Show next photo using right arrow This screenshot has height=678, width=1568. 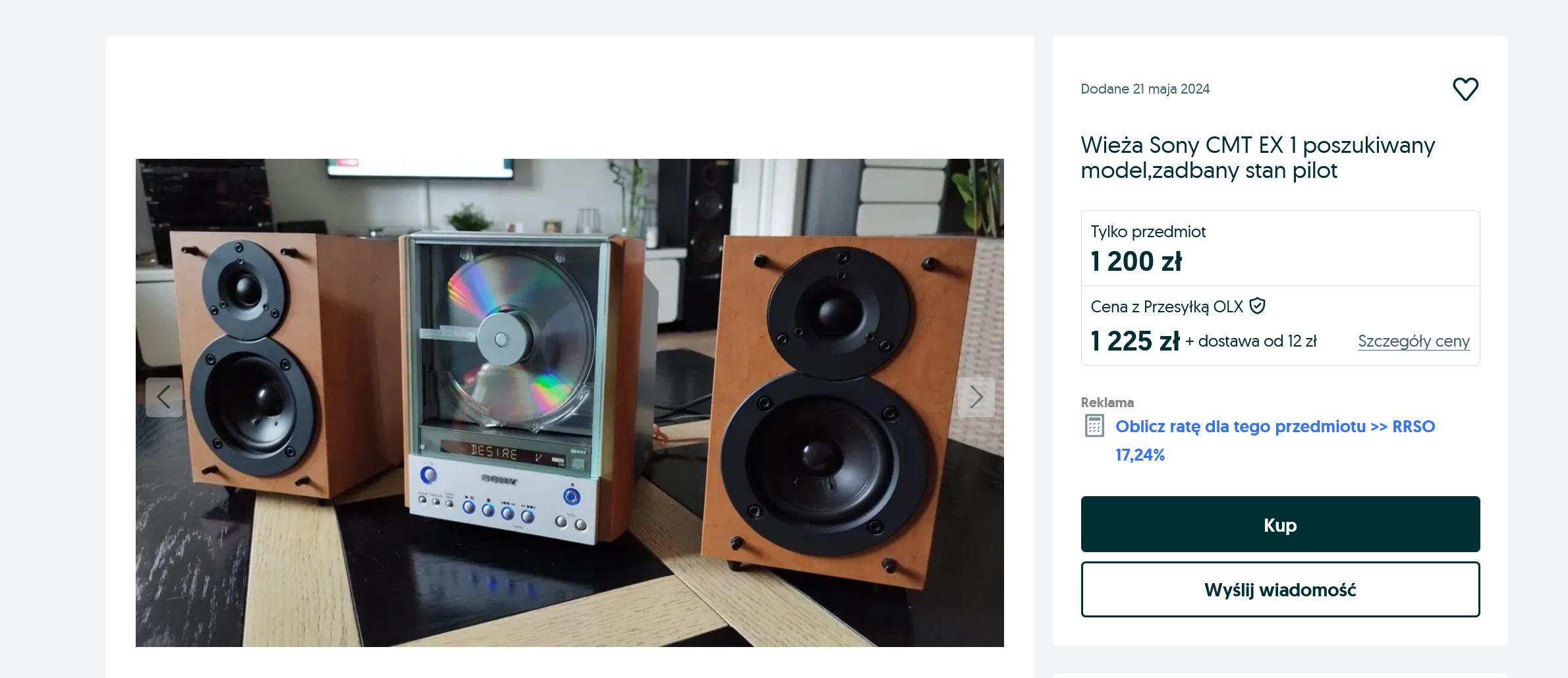coord(976,397)
